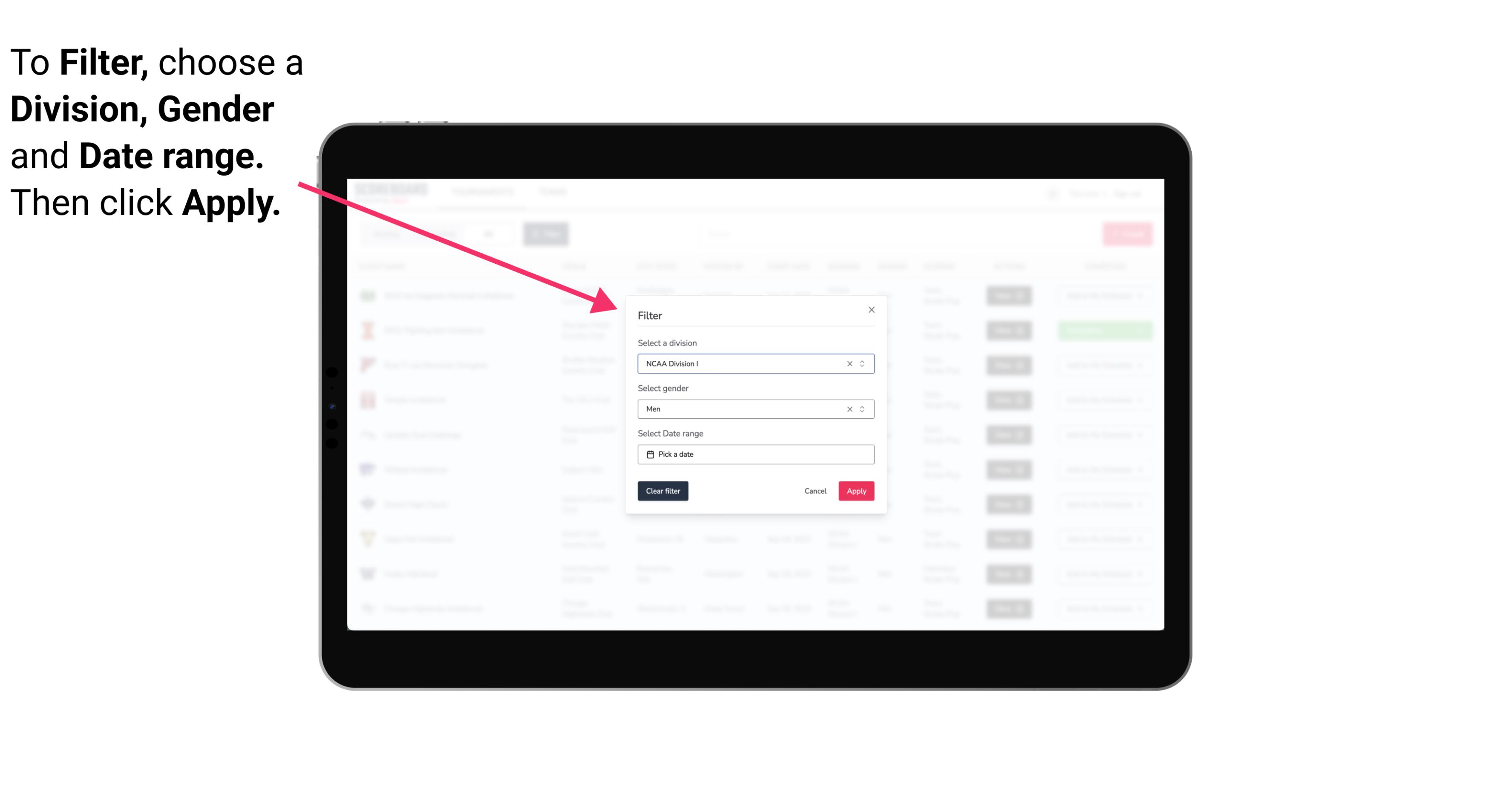Expand the Select Date range picker
Viewport: 1509px width, 812px height.
754,454
